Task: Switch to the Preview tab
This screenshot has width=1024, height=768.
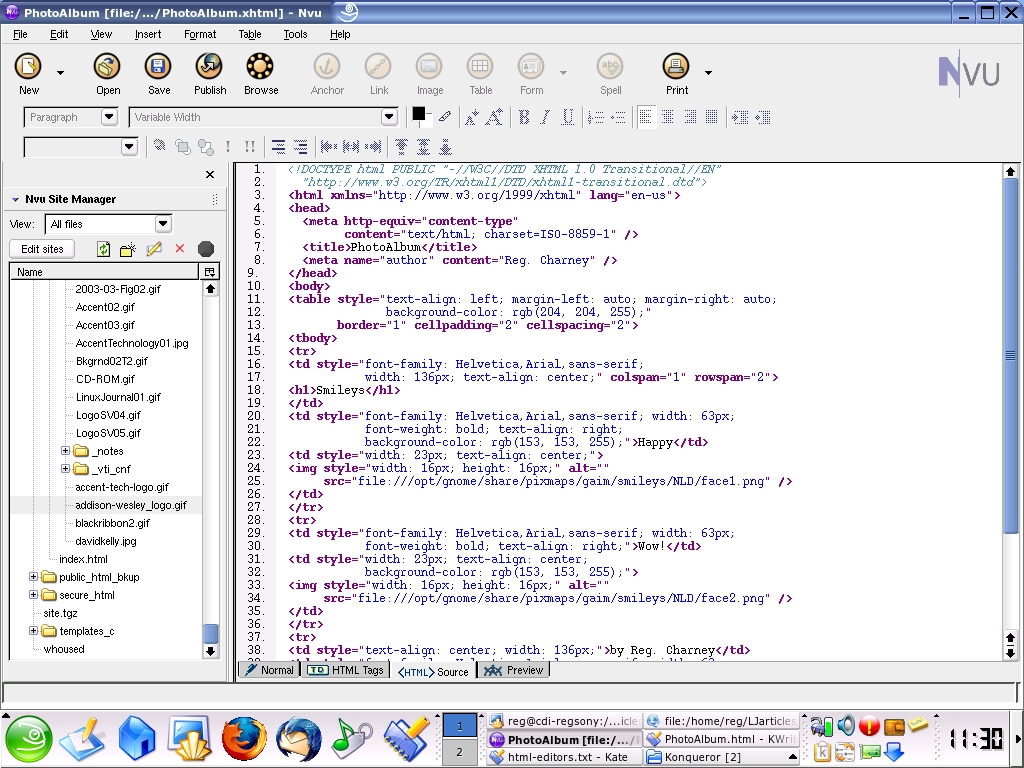Action: [x=514, y=670]
